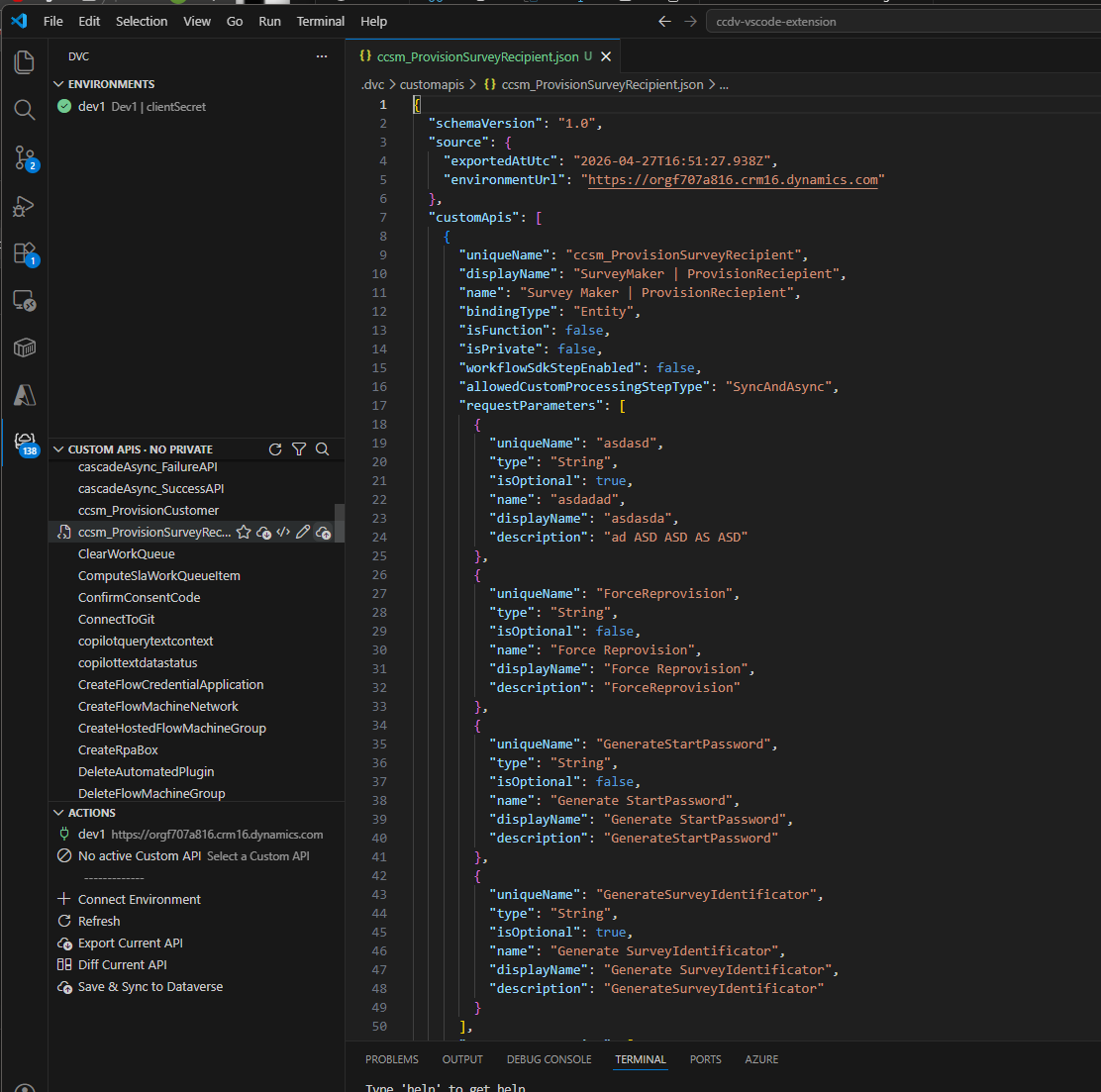Click the Refresh action in Actions
Image resolution: width=1101 pixels, height=1092 pixels.
(x=99, y=922)
